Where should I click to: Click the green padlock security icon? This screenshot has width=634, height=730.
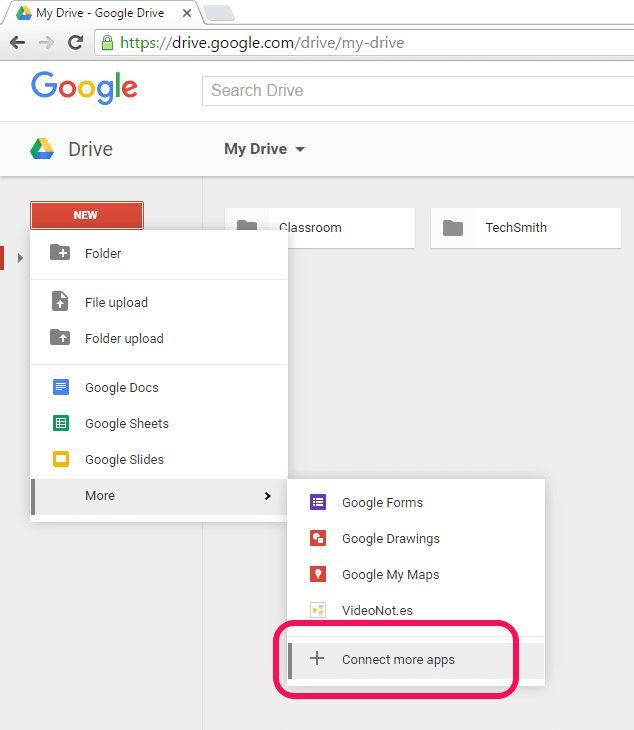tap(107, 43)
